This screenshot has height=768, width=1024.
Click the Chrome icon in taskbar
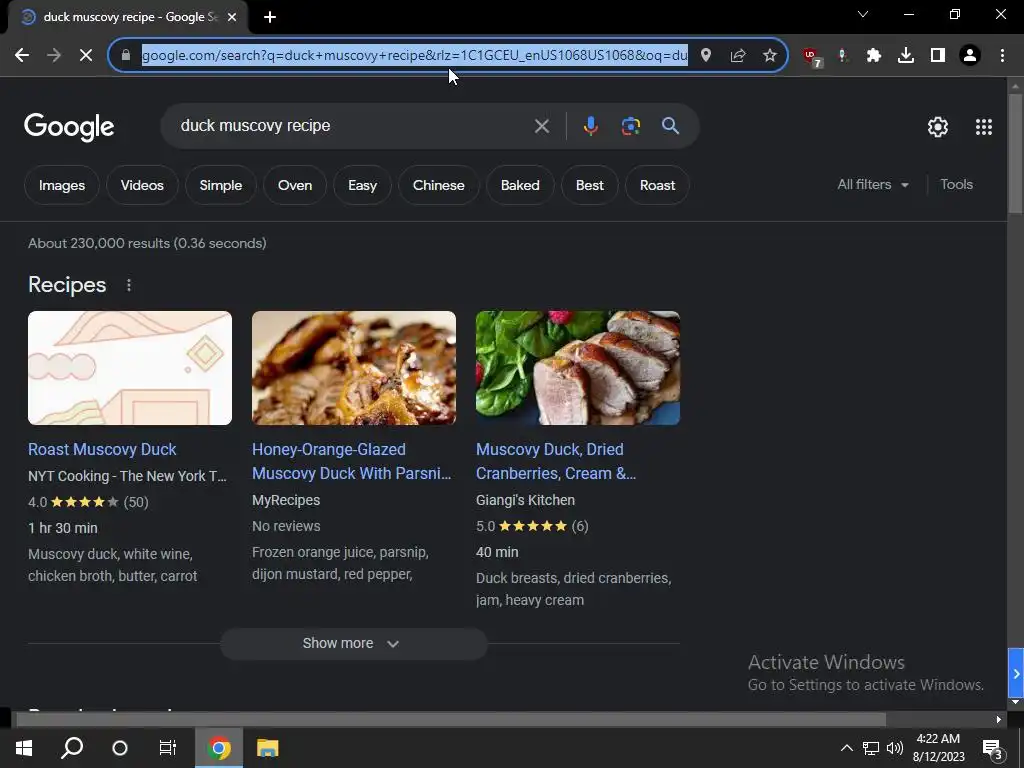coord(219,748)
